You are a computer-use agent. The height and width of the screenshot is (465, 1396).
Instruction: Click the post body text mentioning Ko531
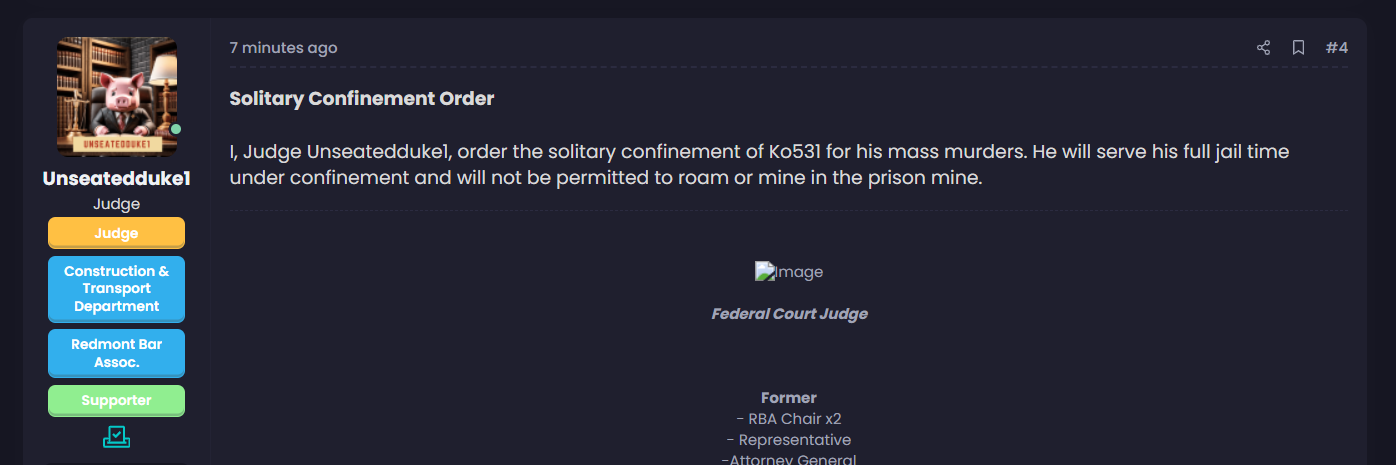coord(759,166)
